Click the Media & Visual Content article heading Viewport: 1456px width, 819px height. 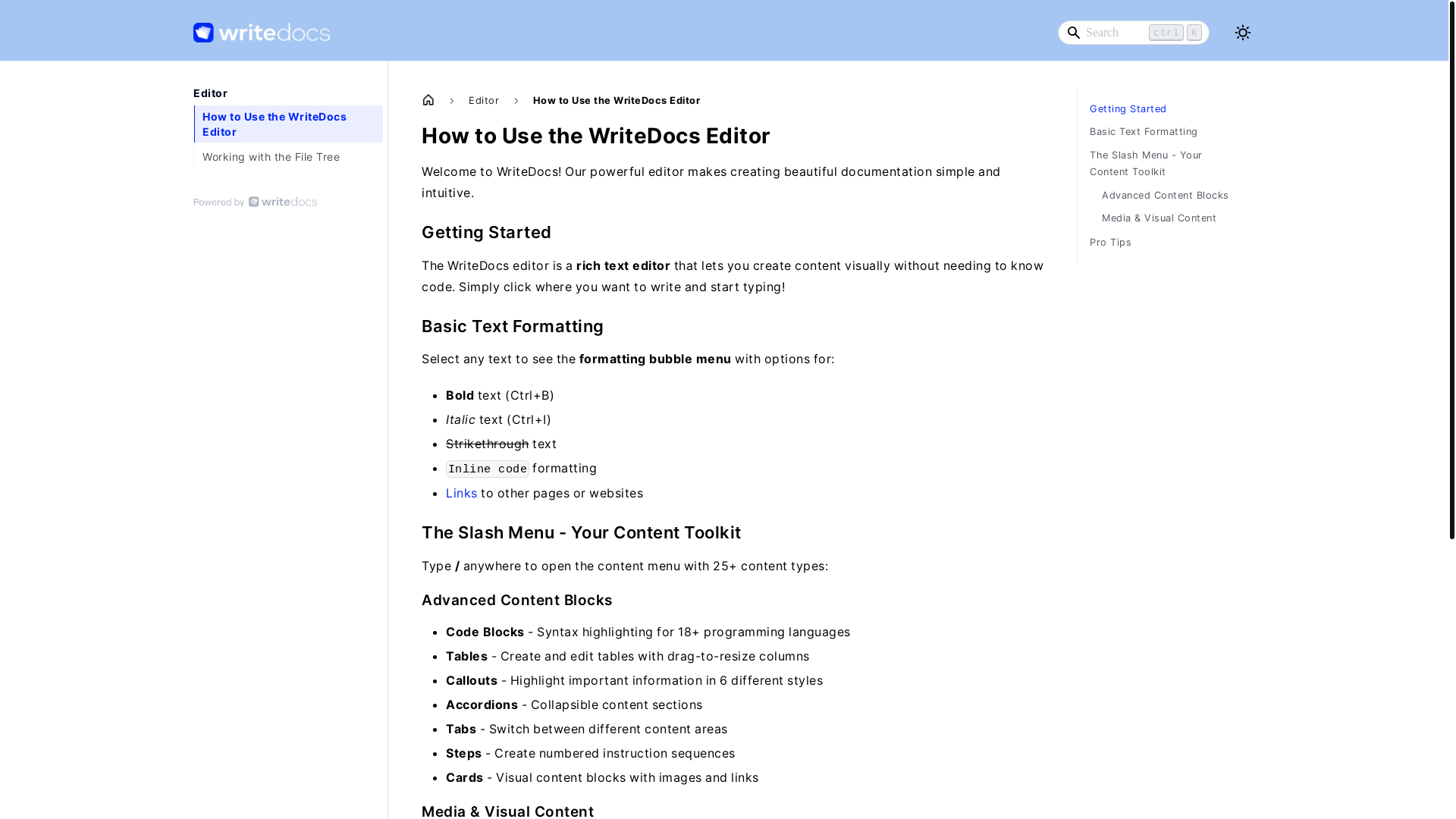[x=507, y=811]
